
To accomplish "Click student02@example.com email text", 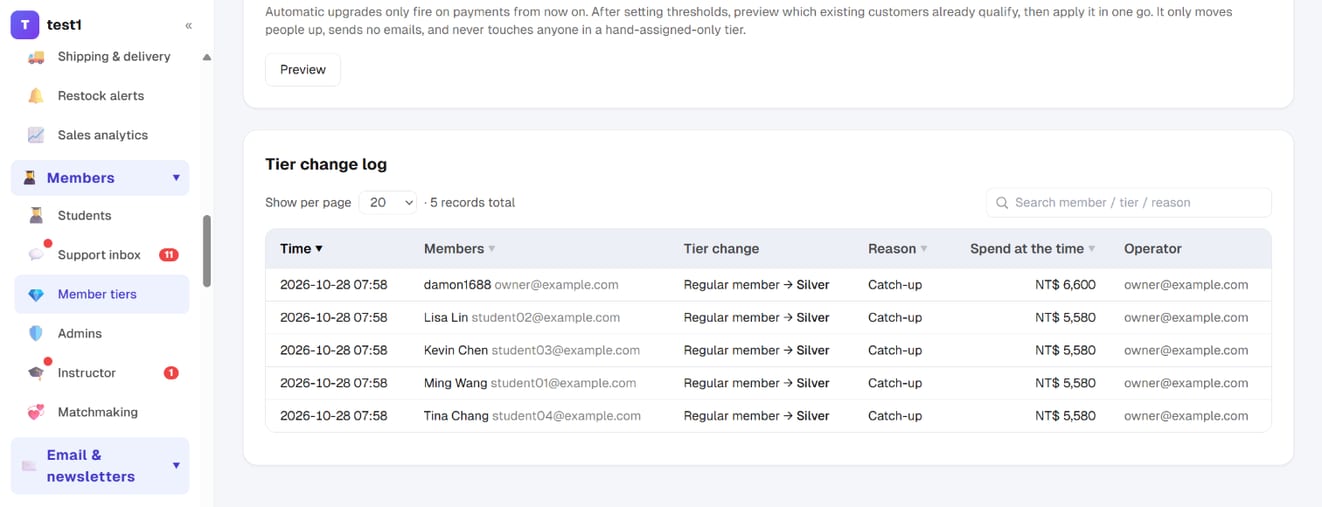I will (546, 318).
